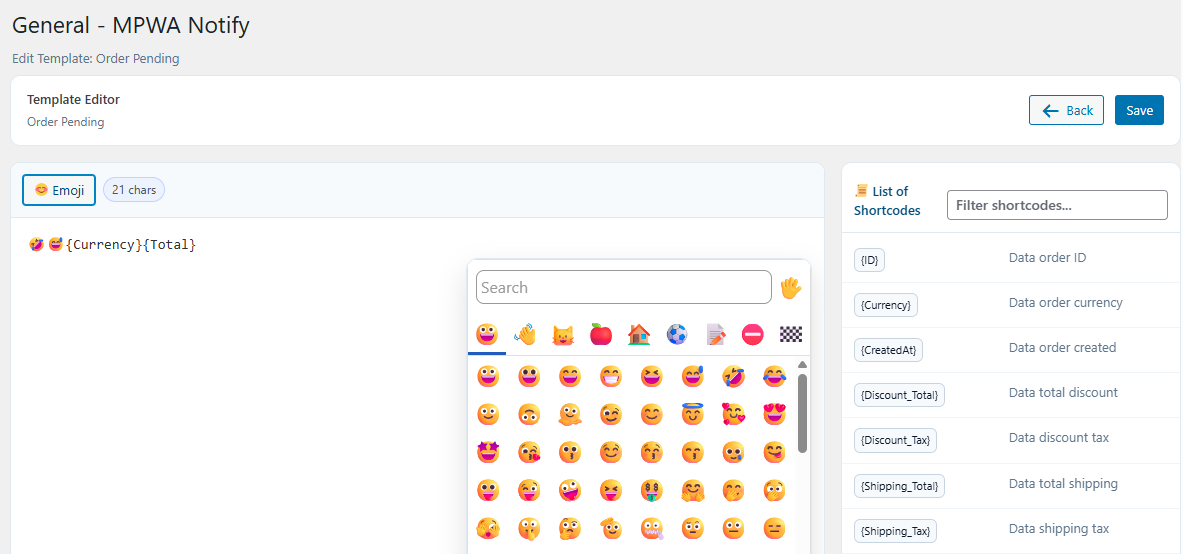Select the Smileys emoji category tab

[487, 334]
